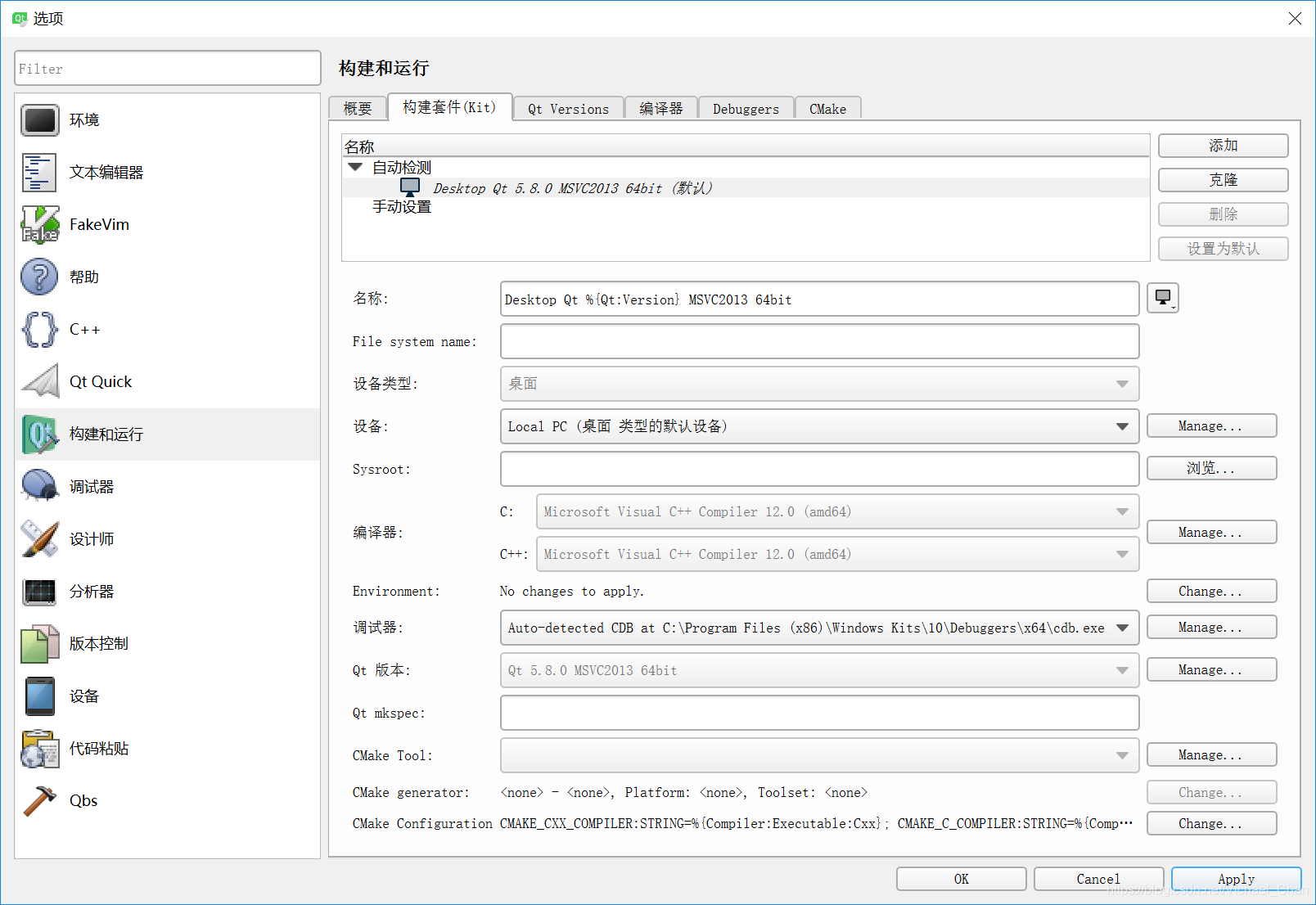The height and width of the screenshot is (905, 1316).
Task: Focus the Filter search field
Action: pyautogui.click(x=168, y=69)
